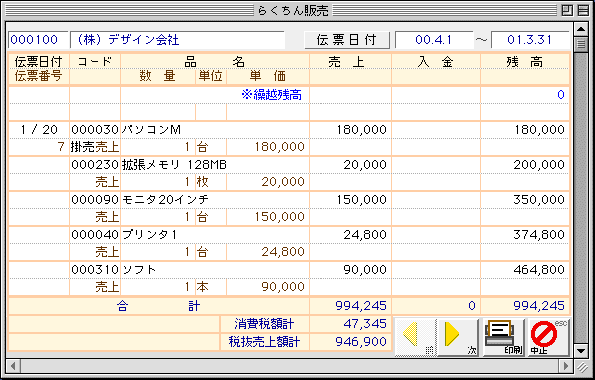
Task: Select the 拡張メモリ 128MB row
Action: pyautogui.click(x=289, y=173)
